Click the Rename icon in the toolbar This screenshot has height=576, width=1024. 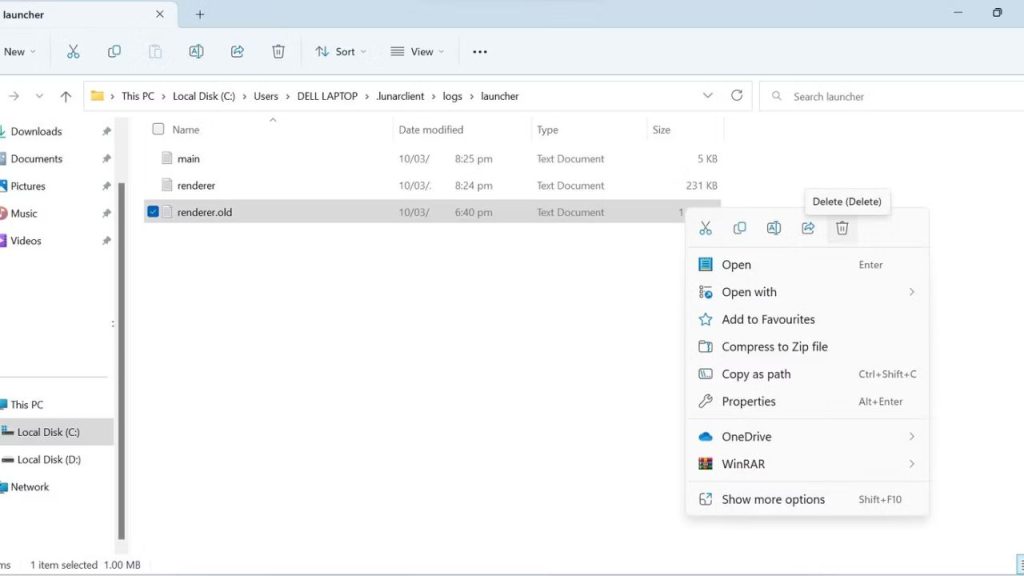[x=196, y=51]
